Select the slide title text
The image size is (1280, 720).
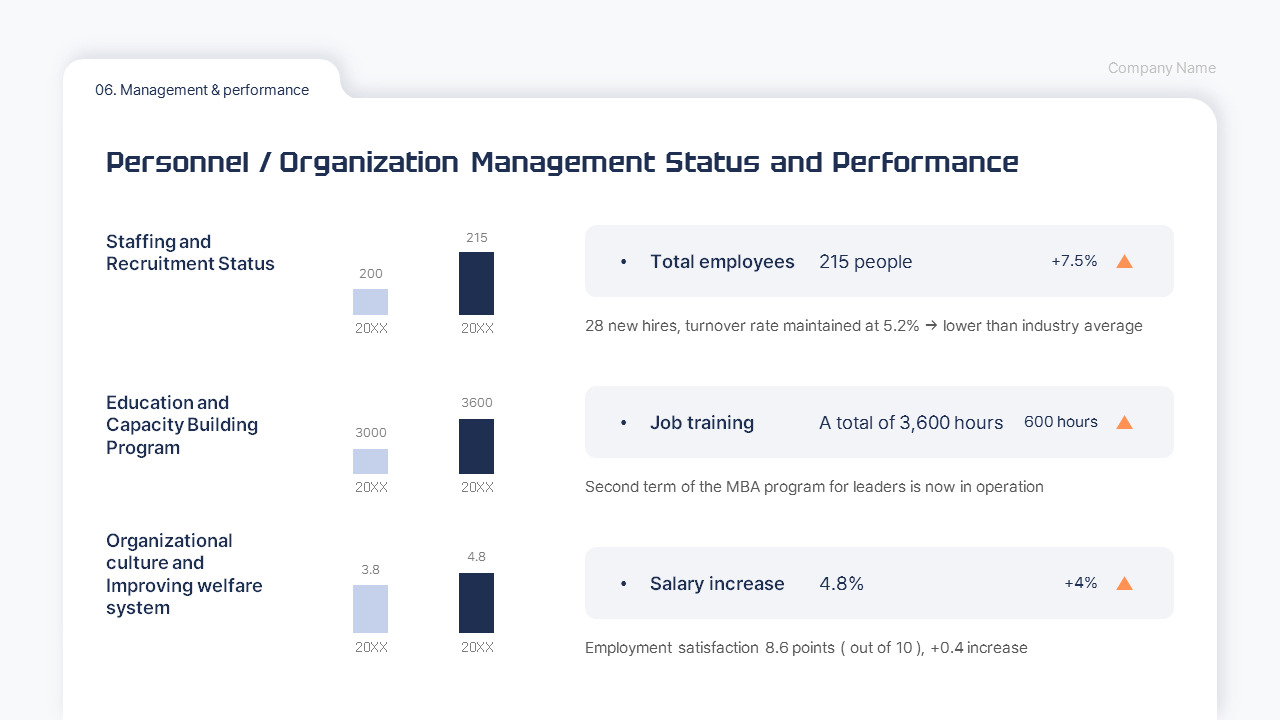pos(562,162)
